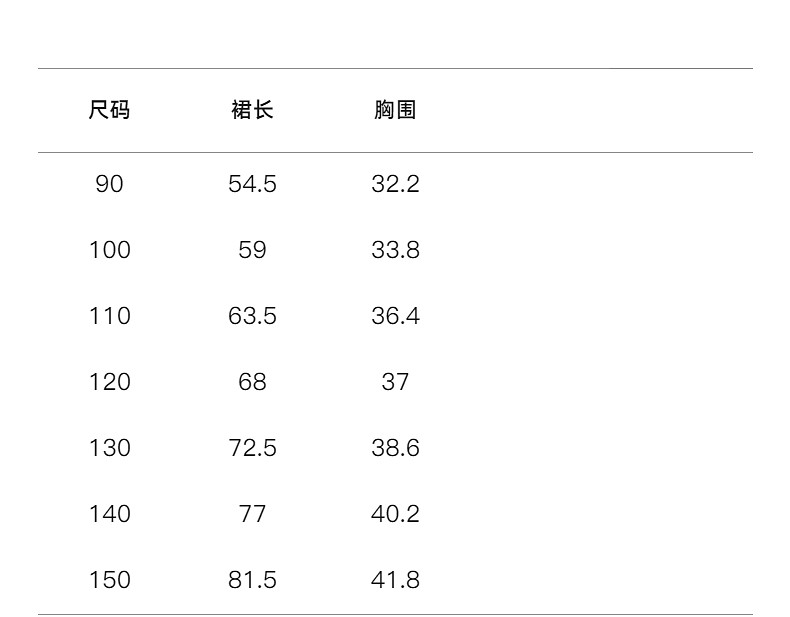Click the 胸围 column header

(395, 110)
